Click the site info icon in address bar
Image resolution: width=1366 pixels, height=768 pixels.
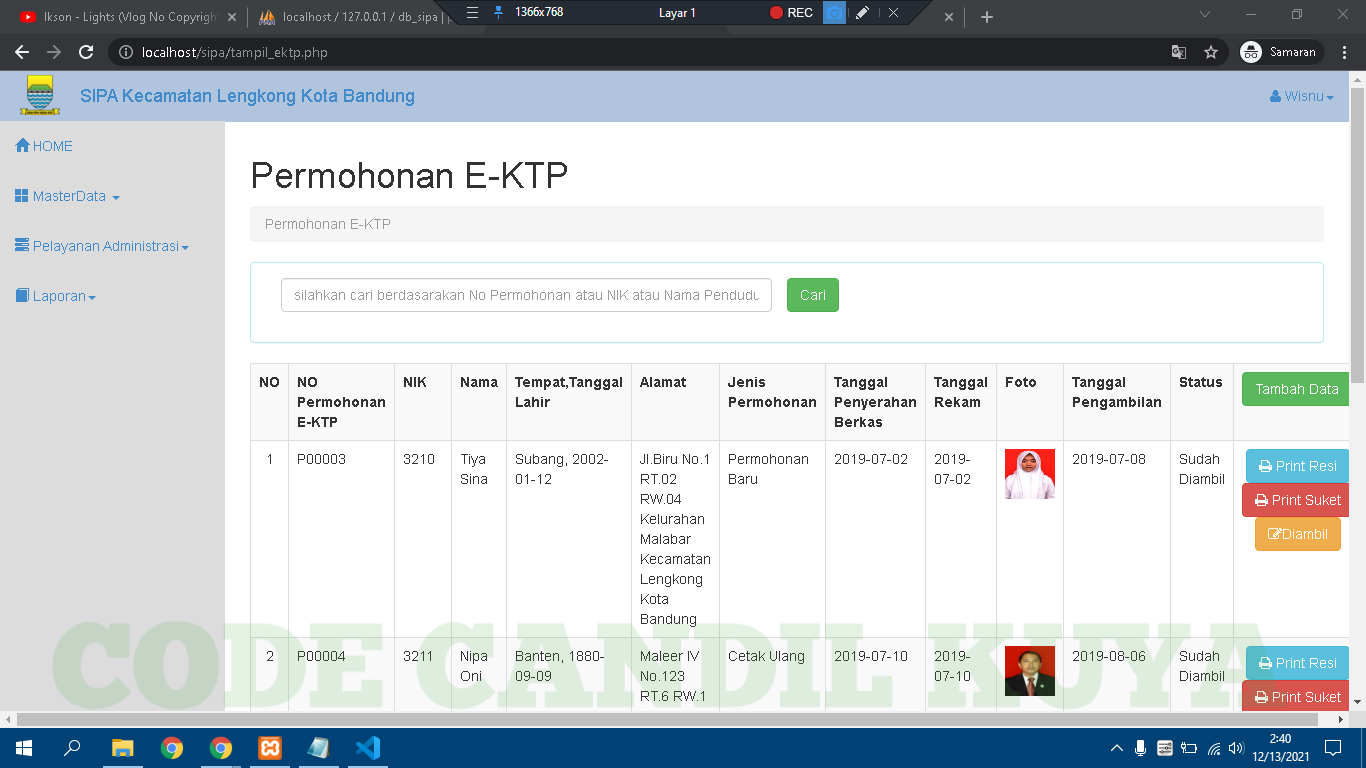[x=126, y=52]
